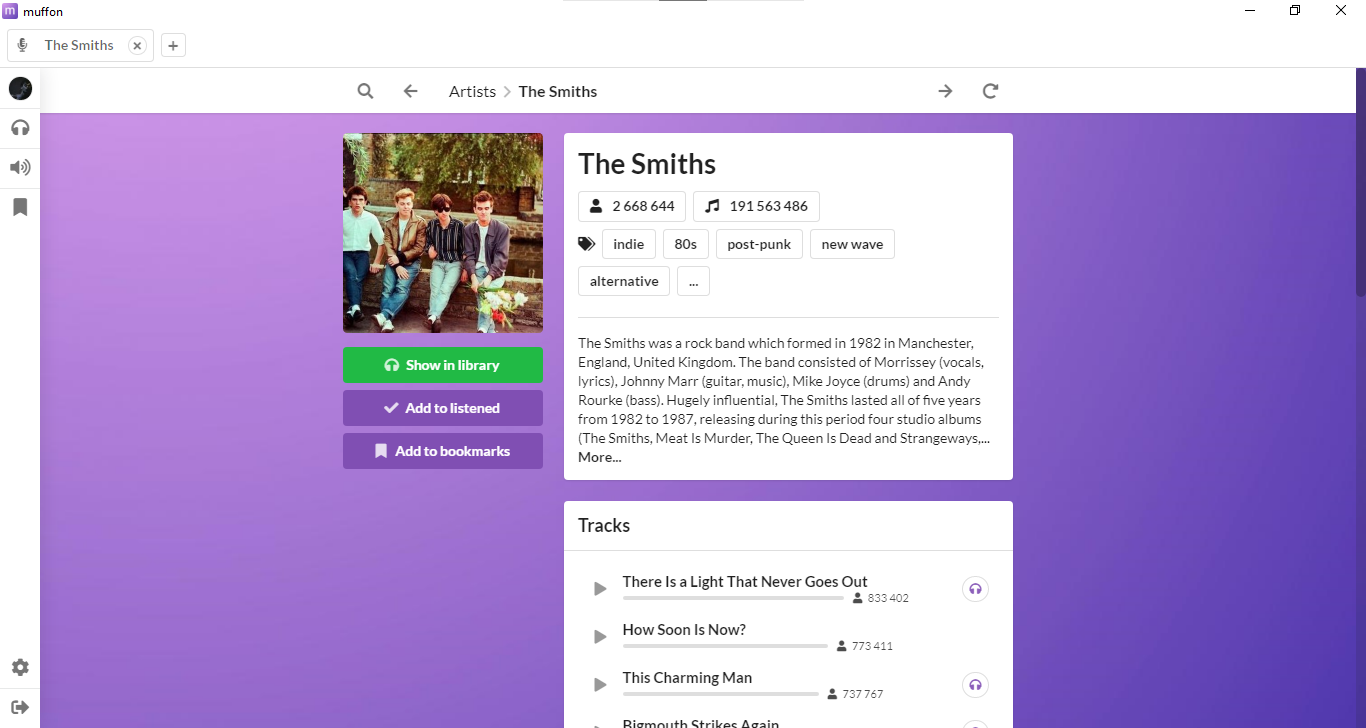The height and width of the screenshot is (728, 1366).
Task: Open settings via the gear icon
Action: point(20,667)
